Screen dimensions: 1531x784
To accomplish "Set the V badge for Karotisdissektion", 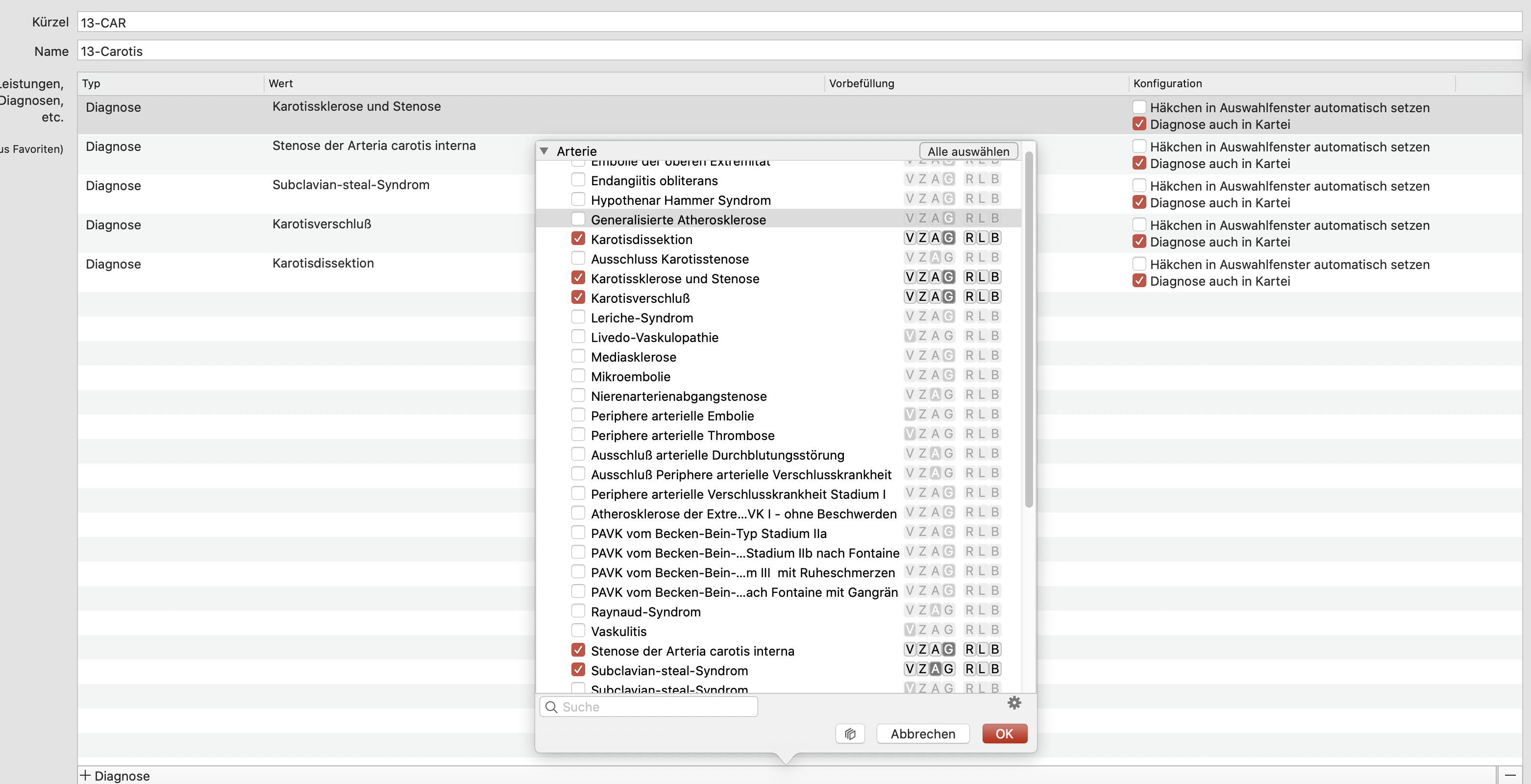I will click(x=909, y=238).
